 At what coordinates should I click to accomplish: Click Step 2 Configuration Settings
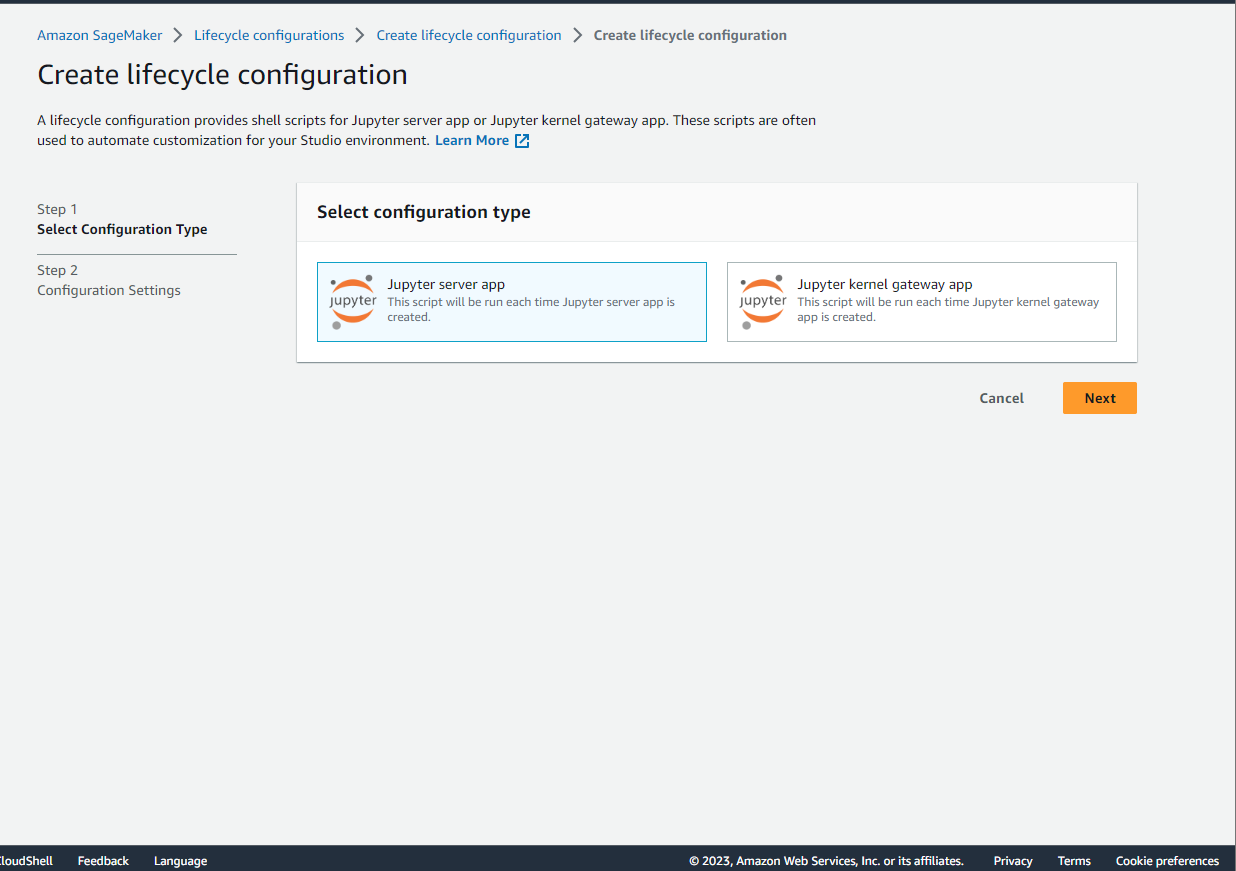[x=109, y=280]
